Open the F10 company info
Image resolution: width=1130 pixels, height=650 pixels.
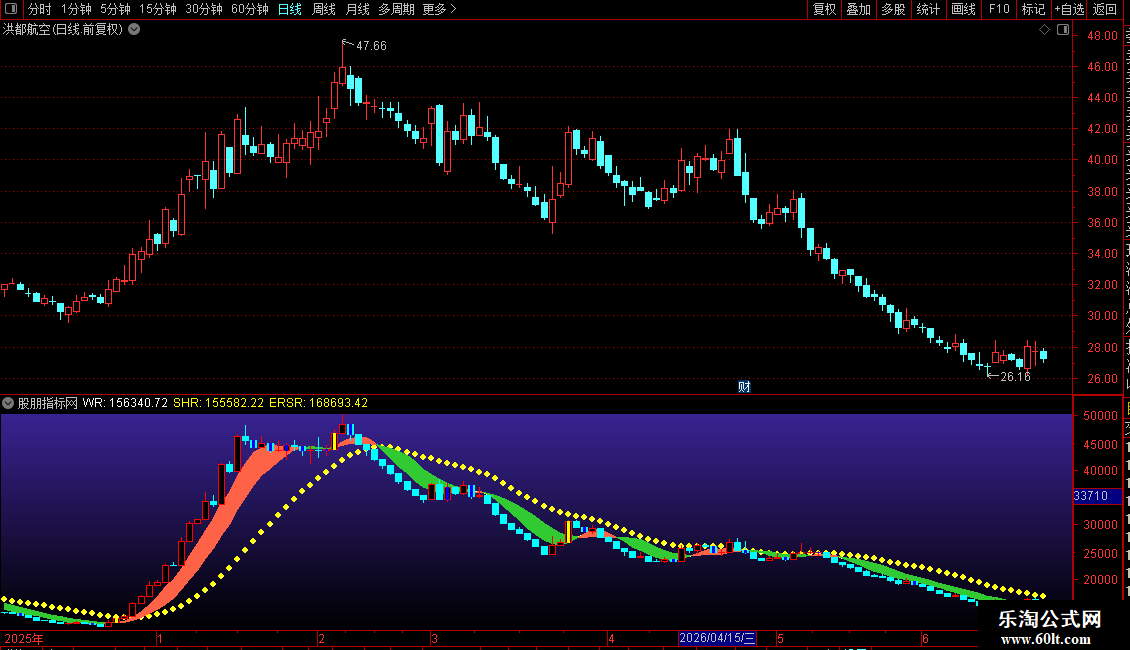[999, 9]
